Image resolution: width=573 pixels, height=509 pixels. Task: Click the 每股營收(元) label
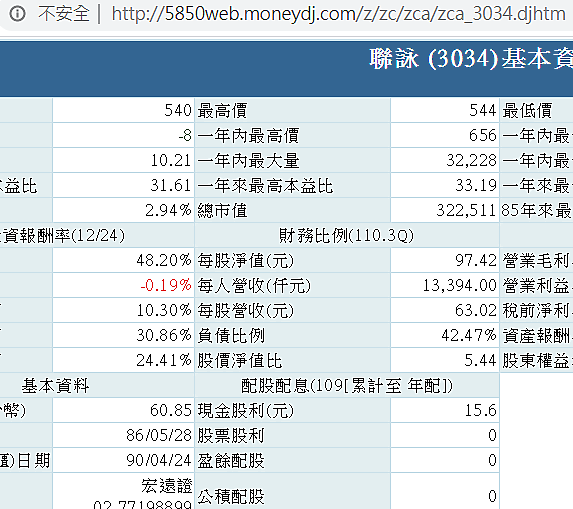tap(246, 311)
